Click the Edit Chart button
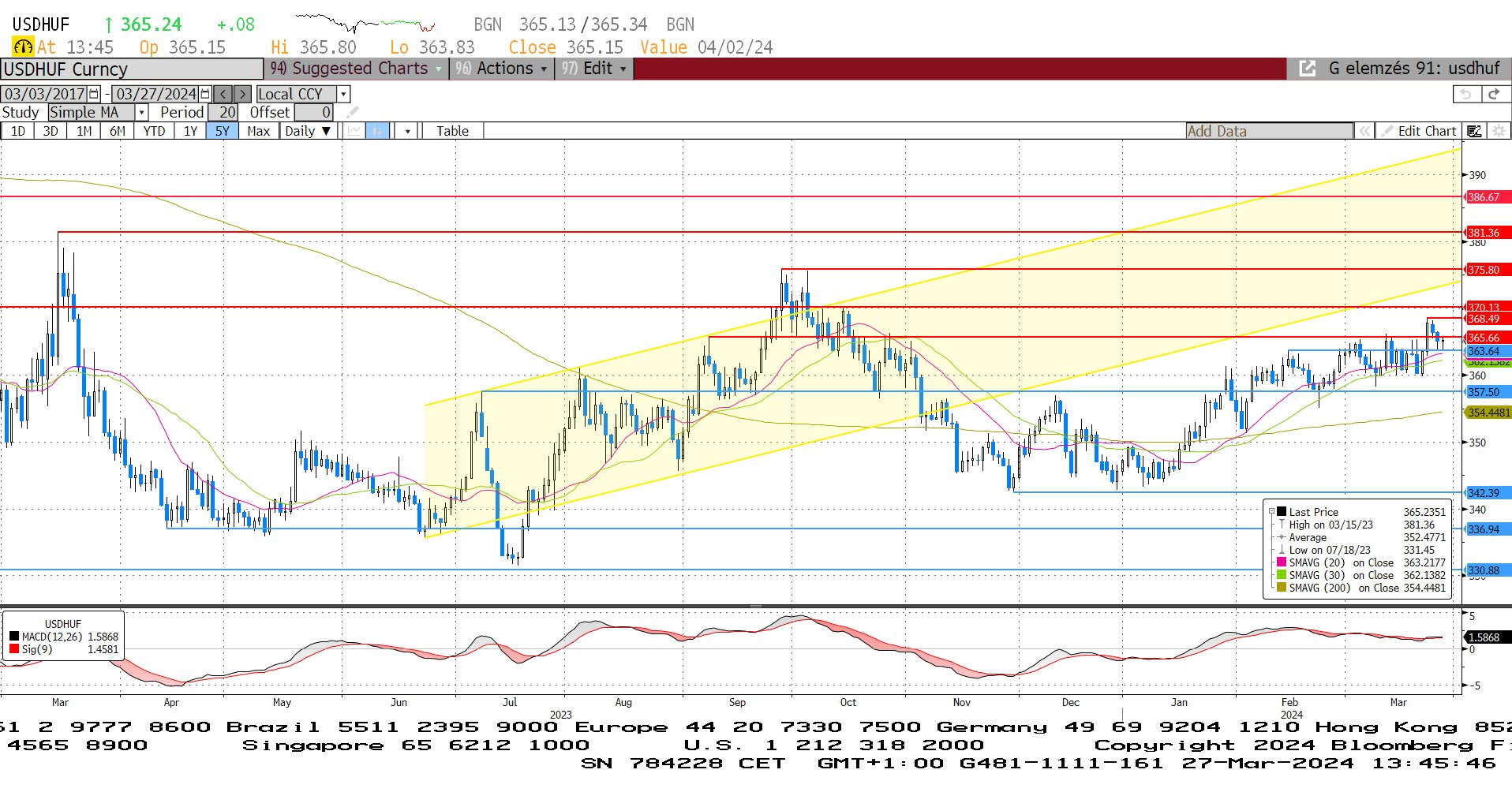This screenshot has width=1512, height=807. [1418, 131]
